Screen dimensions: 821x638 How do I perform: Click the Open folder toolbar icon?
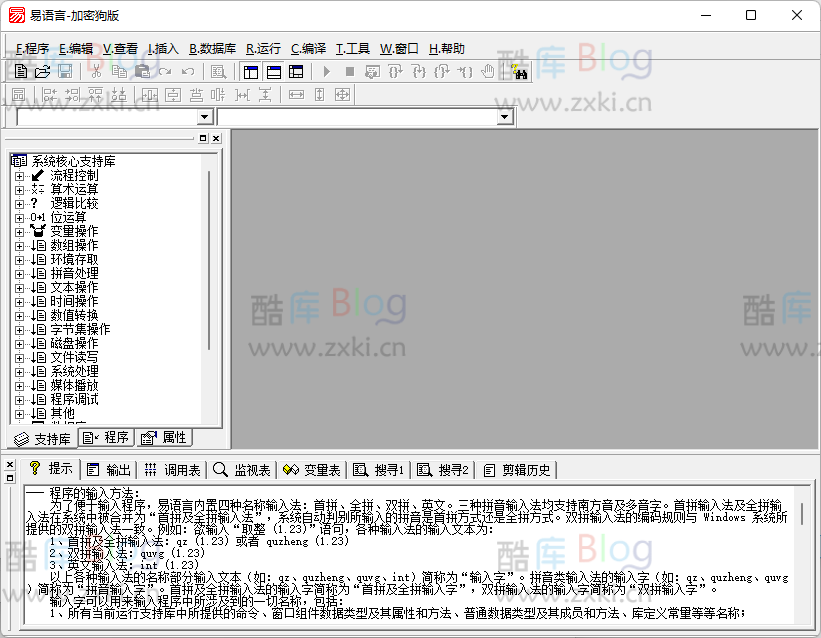[42, 72]
